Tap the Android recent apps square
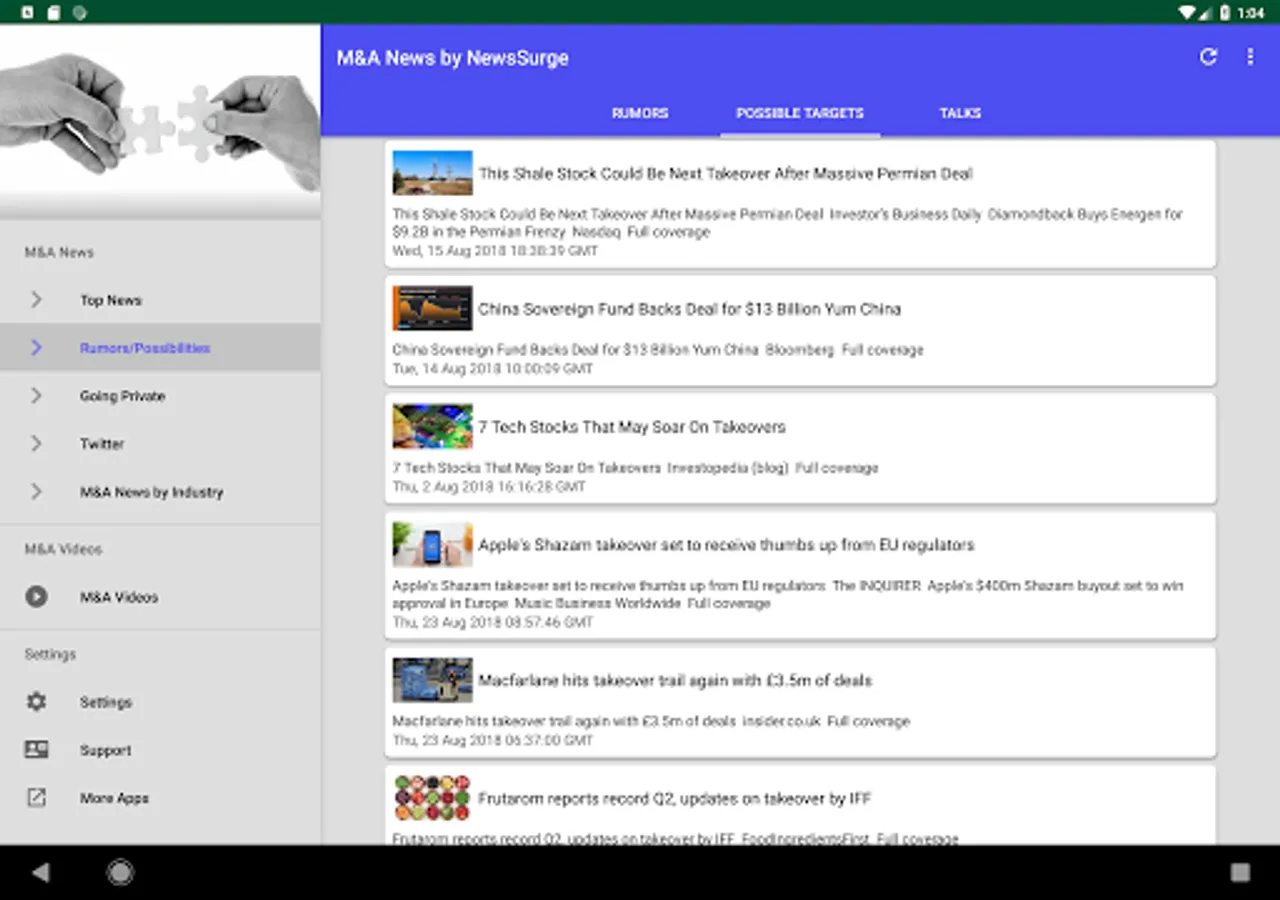1280x900 pixels. pos(1240,873)
